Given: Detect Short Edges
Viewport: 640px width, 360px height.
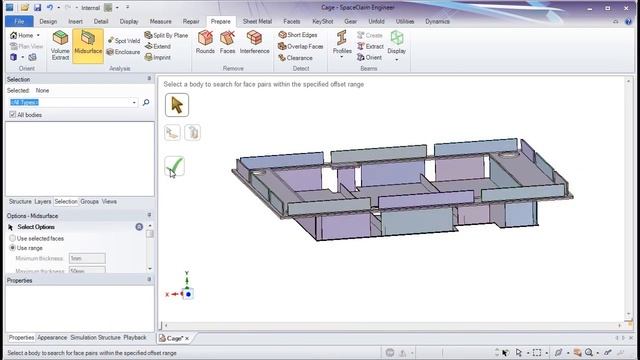Looking at the screenshot, I should 298,35.
